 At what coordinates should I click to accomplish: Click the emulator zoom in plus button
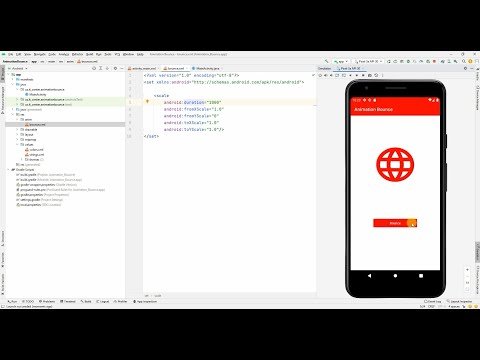[x=467, y=269]
